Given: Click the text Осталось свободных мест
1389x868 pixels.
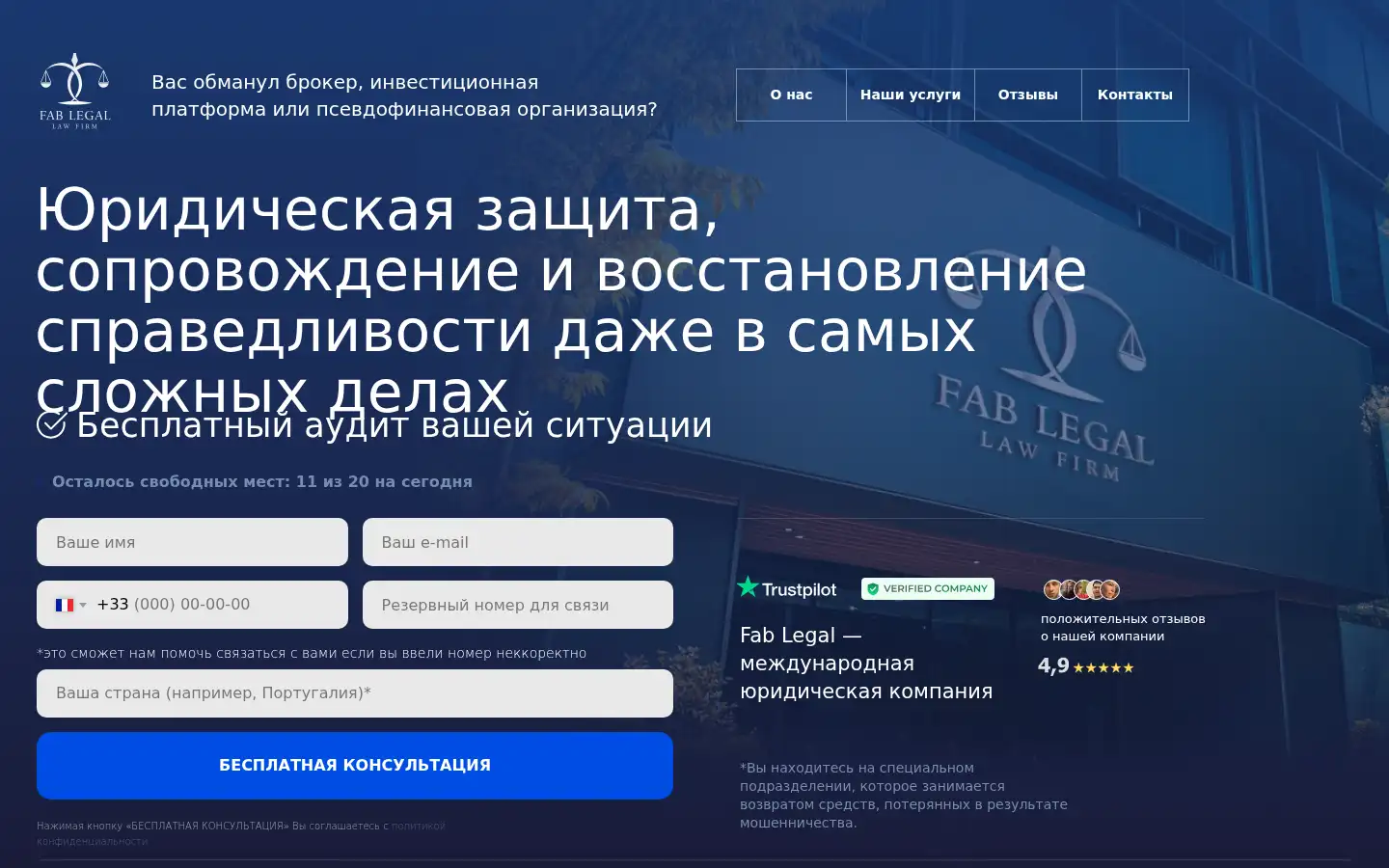Looking at the screenshot, I should tap(262, 481).
